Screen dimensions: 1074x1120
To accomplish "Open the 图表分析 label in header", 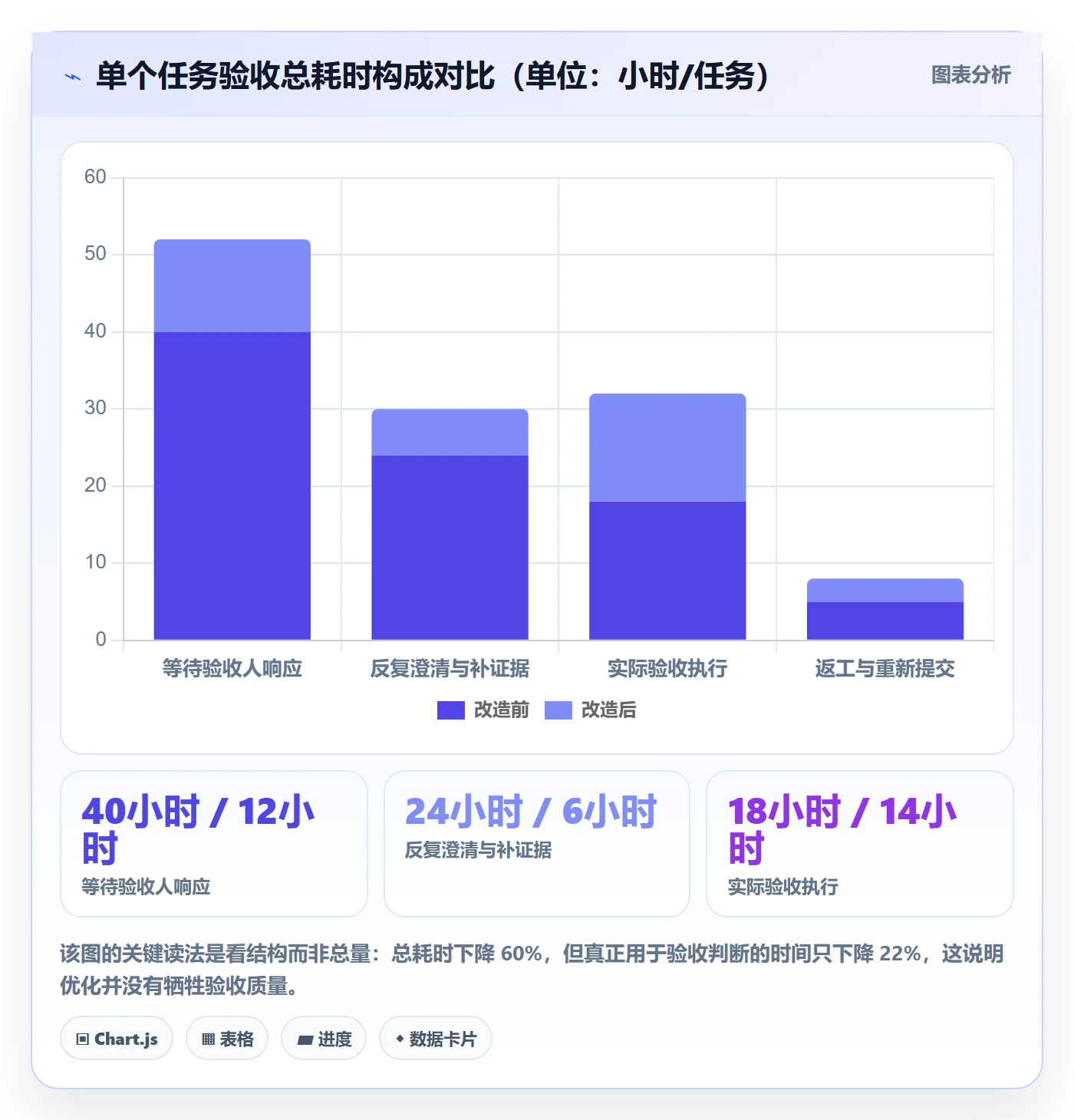I will tap(970, 75).
